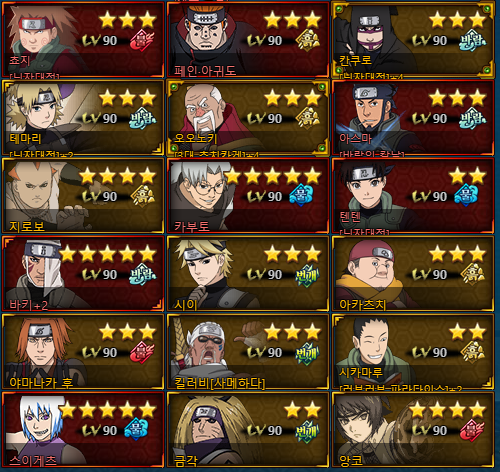
Task: Click the fire element icon on 앙코 card
Action: [x=472, y=430]
